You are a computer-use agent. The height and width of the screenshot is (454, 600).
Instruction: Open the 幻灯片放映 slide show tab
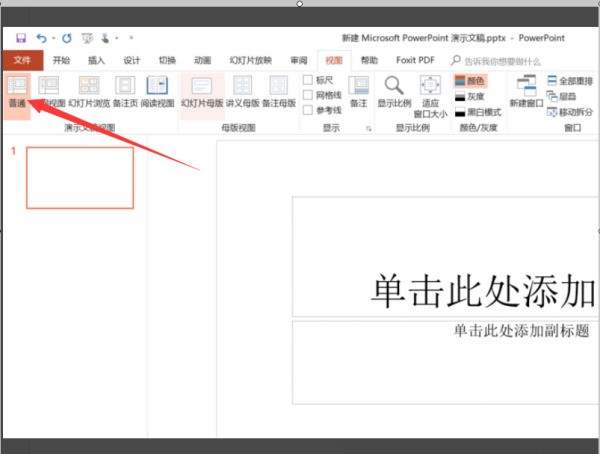click(x=250, y=60)
